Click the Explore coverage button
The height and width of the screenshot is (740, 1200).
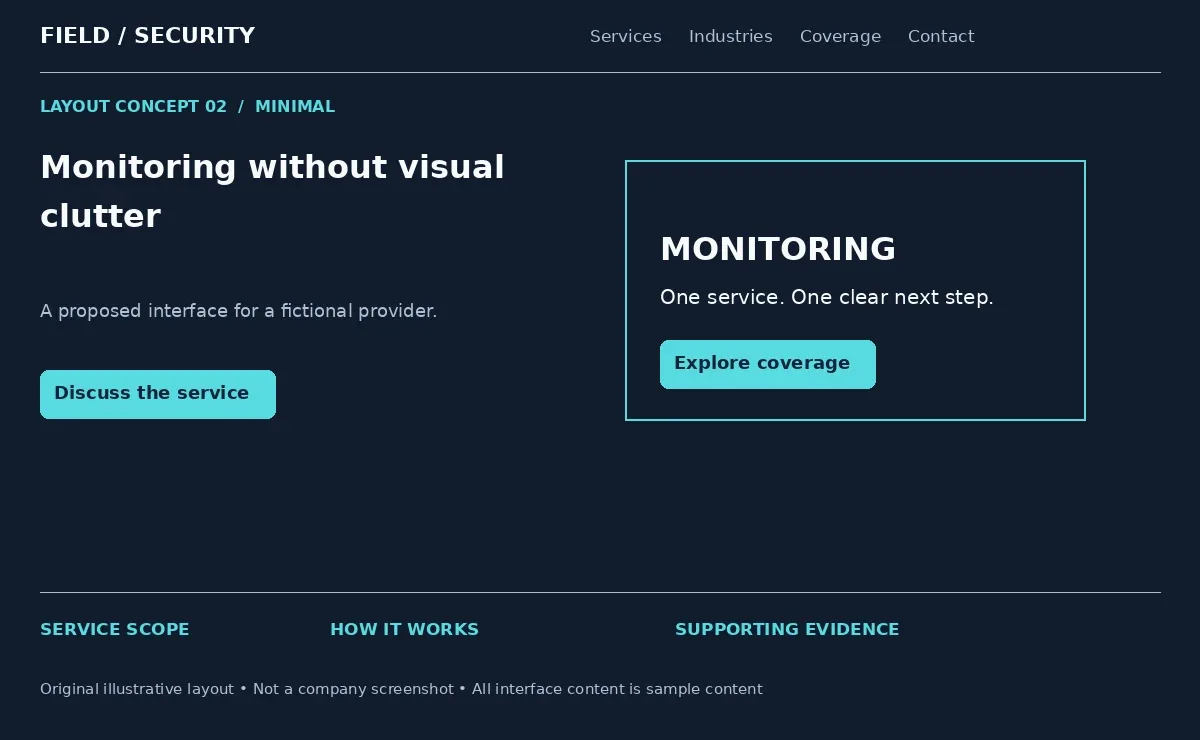click(768, 364)
